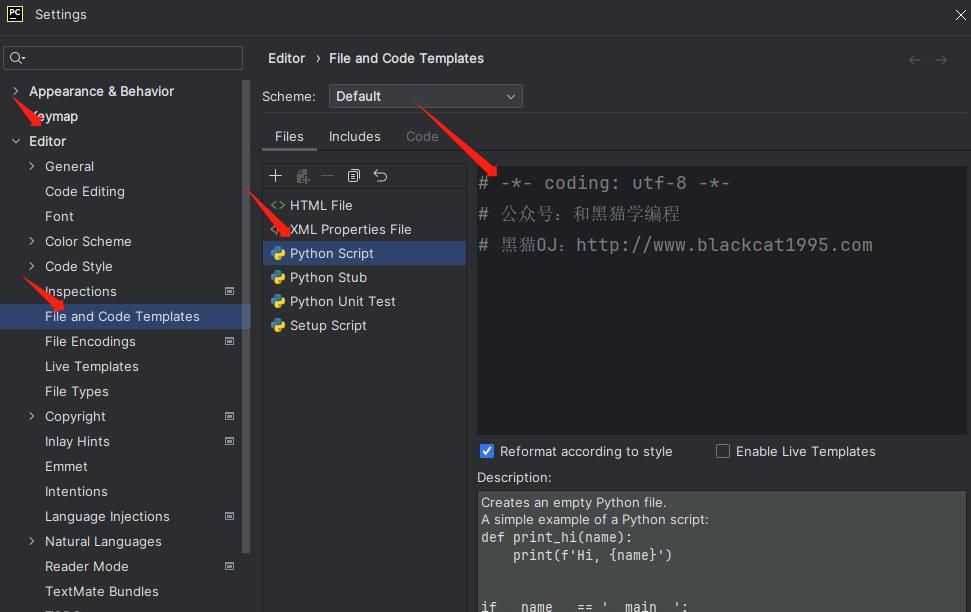Open File Encodings settings page

pos(90,341)
